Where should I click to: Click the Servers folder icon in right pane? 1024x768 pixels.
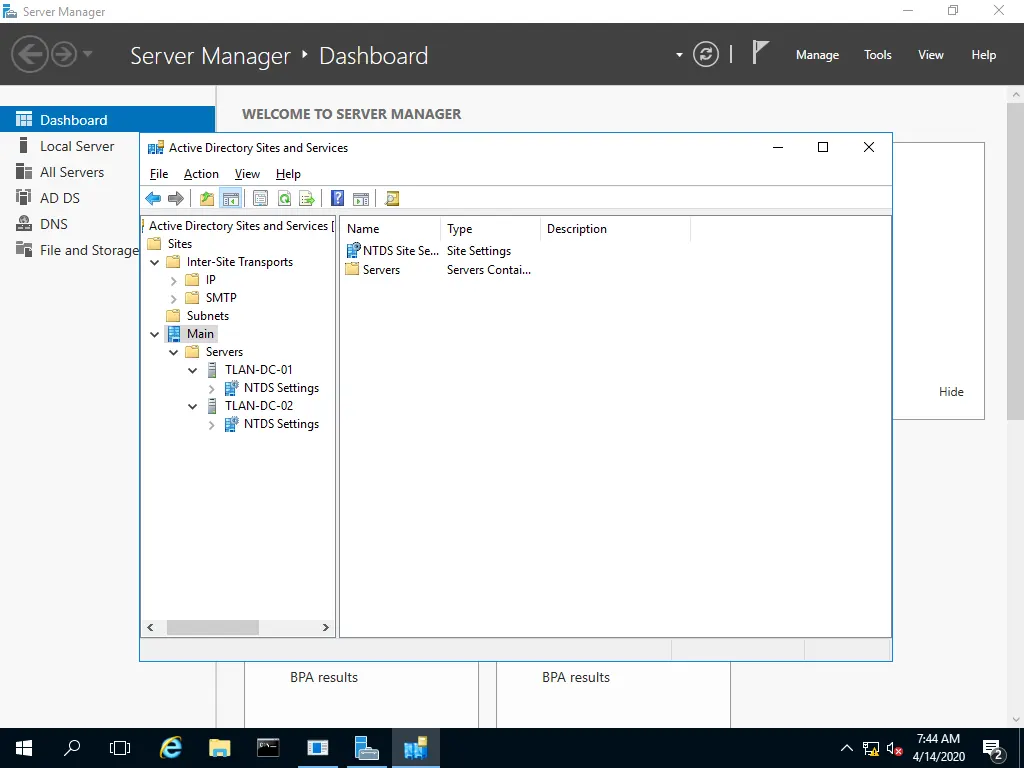coord(352,269)
